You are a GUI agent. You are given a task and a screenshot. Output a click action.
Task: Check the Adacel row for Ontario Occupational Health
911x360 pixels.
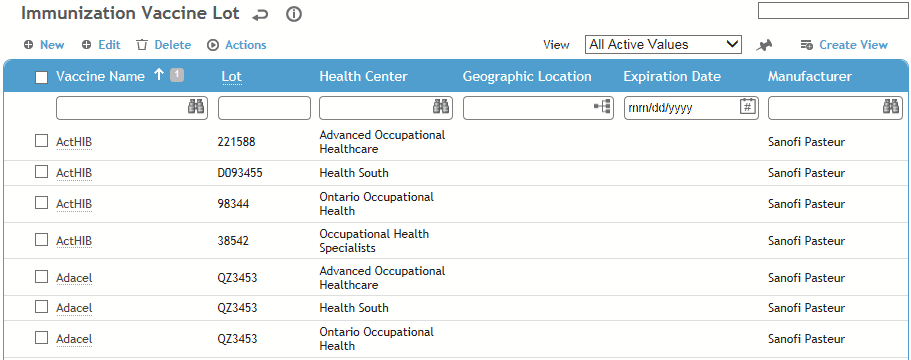[41, 337]
